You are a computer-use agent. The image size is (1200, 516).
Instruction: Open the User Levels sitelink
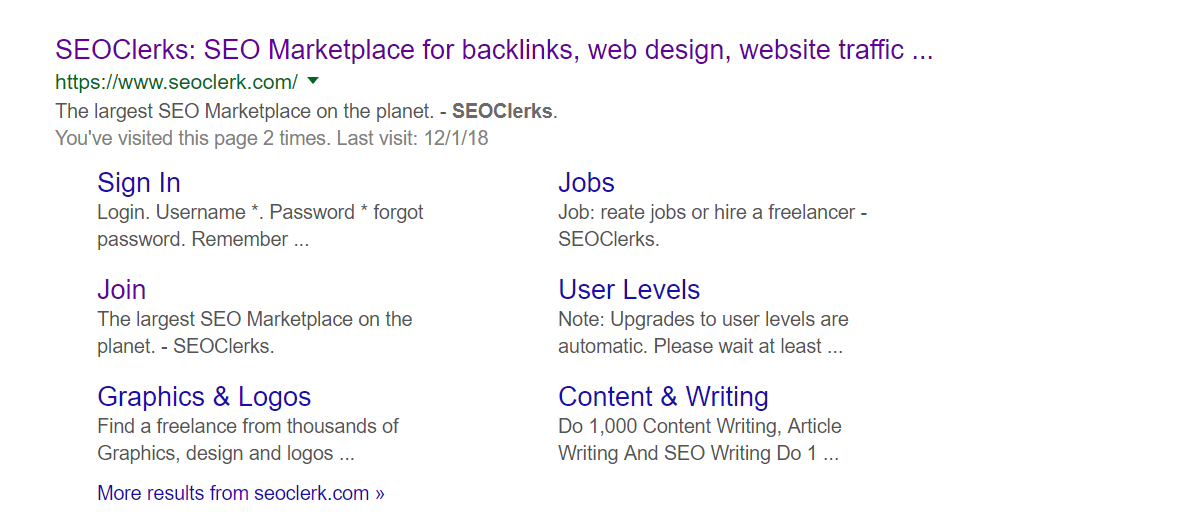pyautogui.click(x=629, y=290)
